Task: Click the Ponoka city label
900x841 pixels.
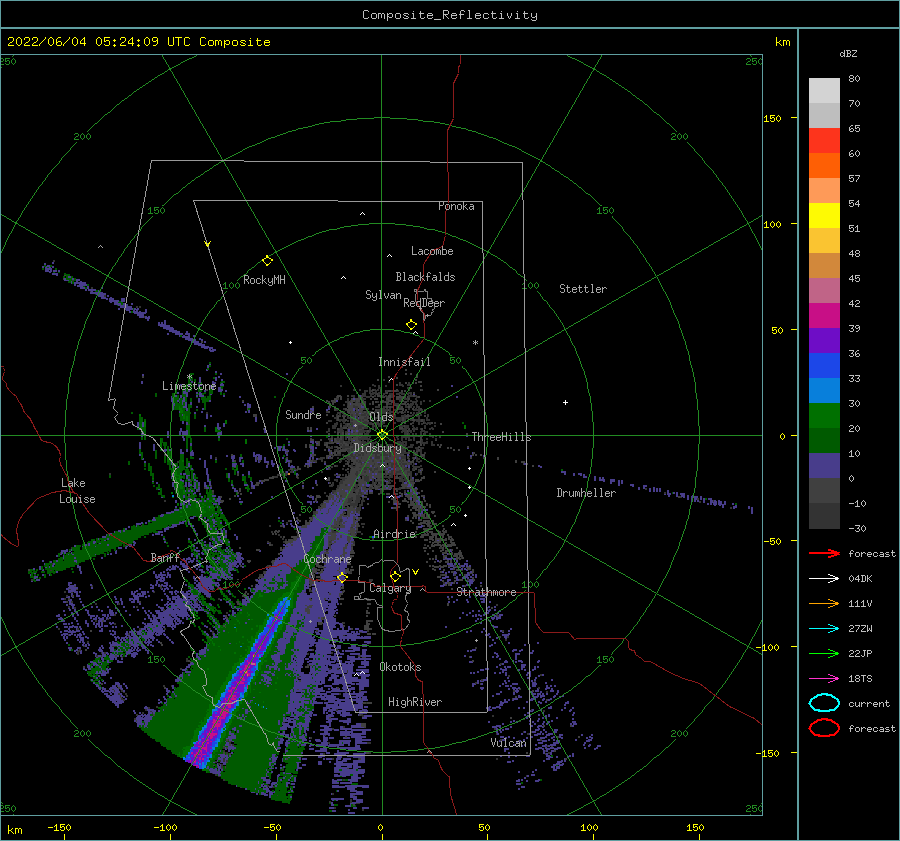Action: [x=456, y=206]
